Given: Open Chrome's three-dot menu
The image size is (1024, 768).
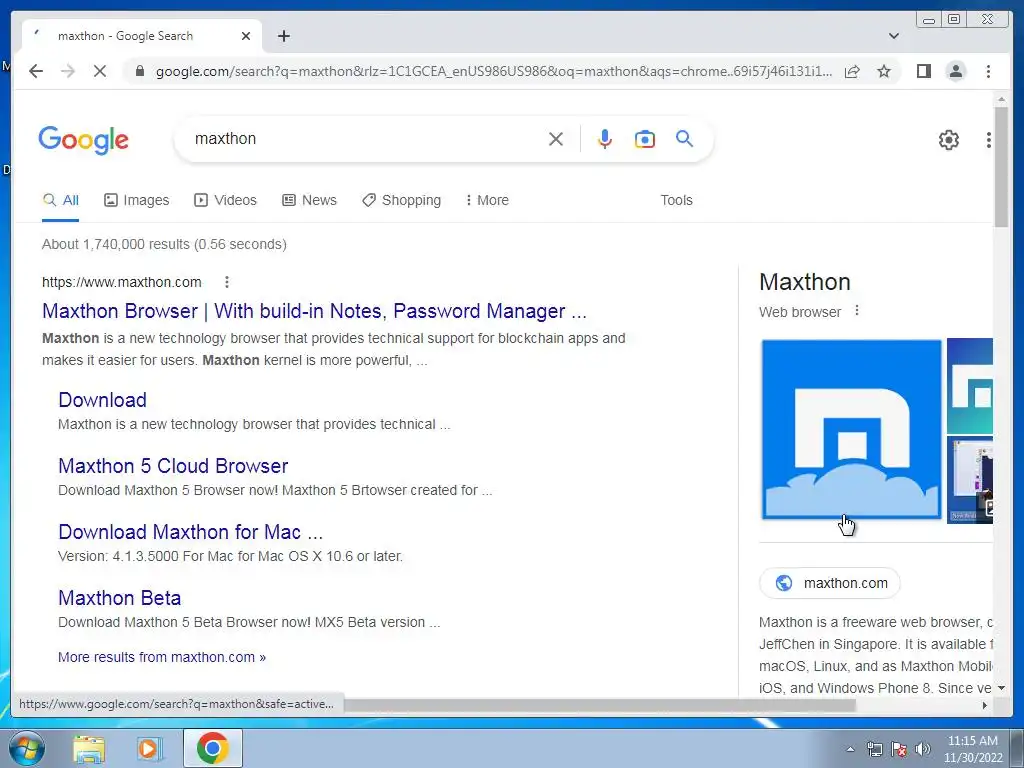Looking at the screenshot, I should [x=988, y=71].
